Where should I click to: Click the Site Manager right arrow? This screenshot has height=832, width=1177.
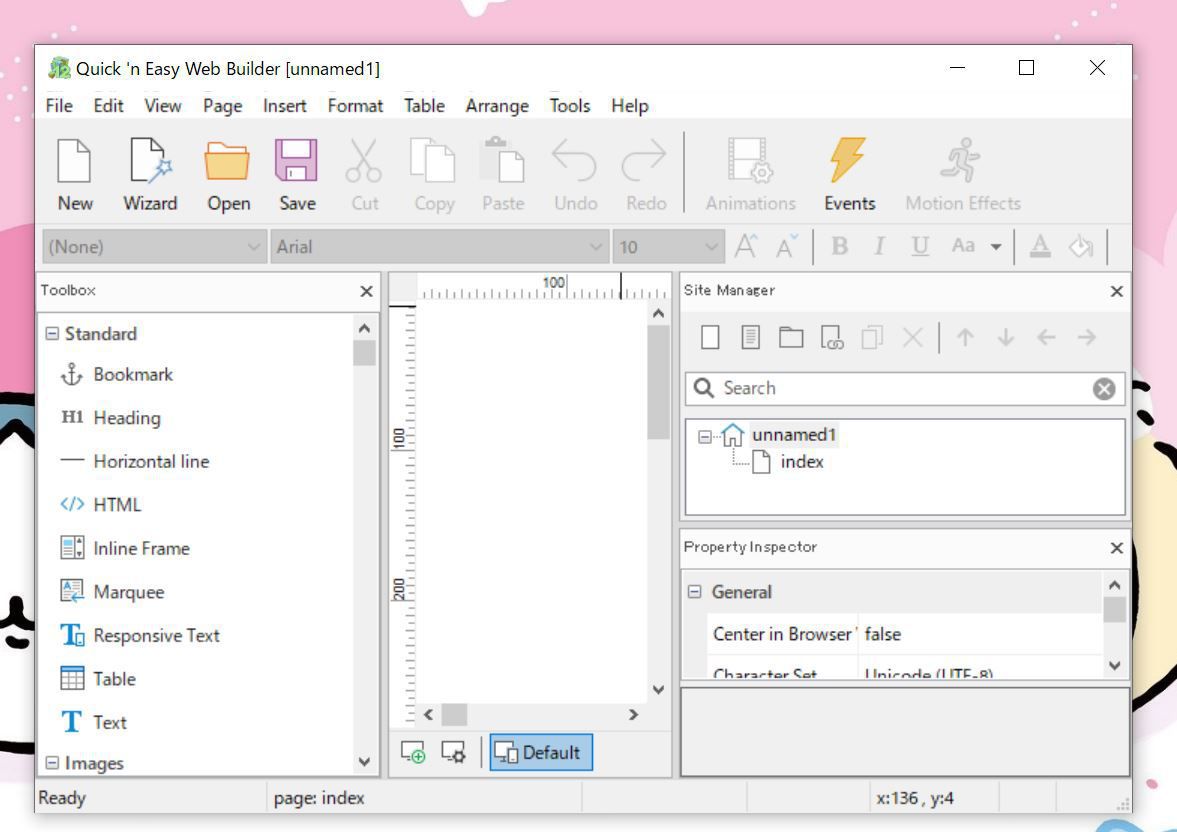1087,337
